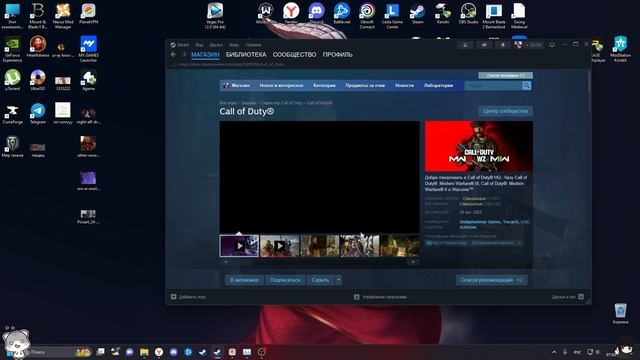640x360 pixels.
Task: Open Предметы за очки store link
Action: pyautogui.click(x=365, y=85)
